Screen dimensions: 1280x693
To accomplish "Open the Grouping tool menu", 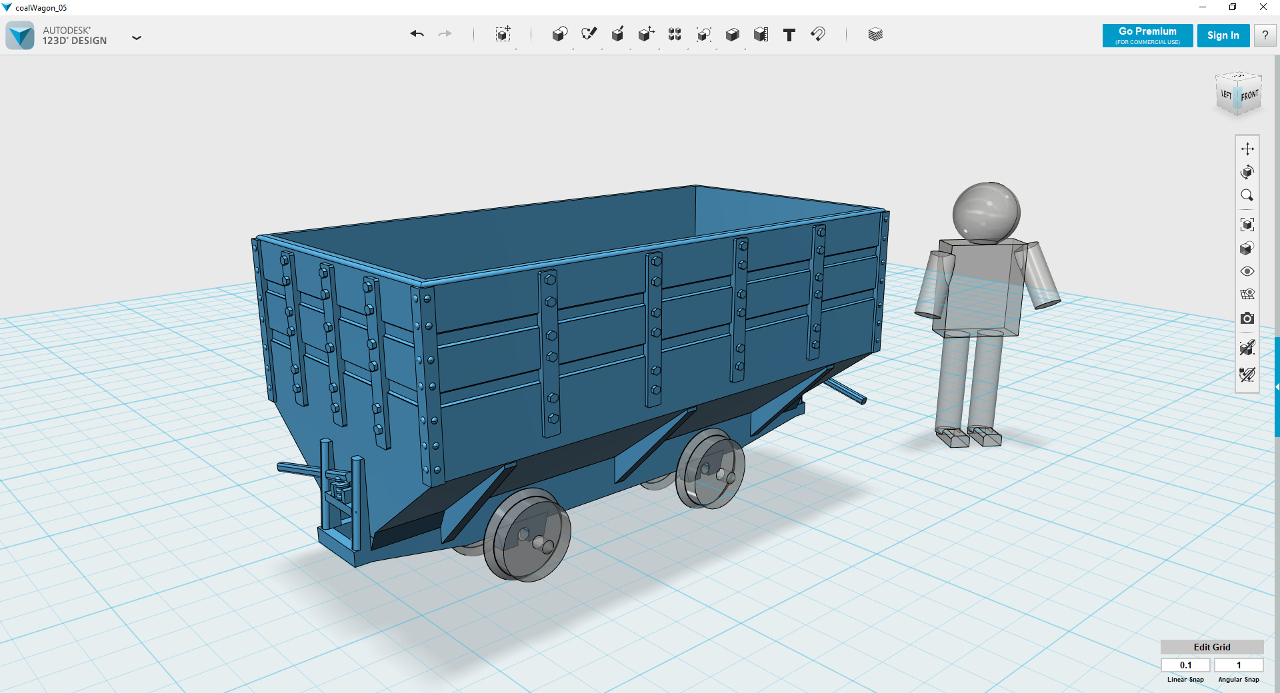I will (x=704, y=34).
